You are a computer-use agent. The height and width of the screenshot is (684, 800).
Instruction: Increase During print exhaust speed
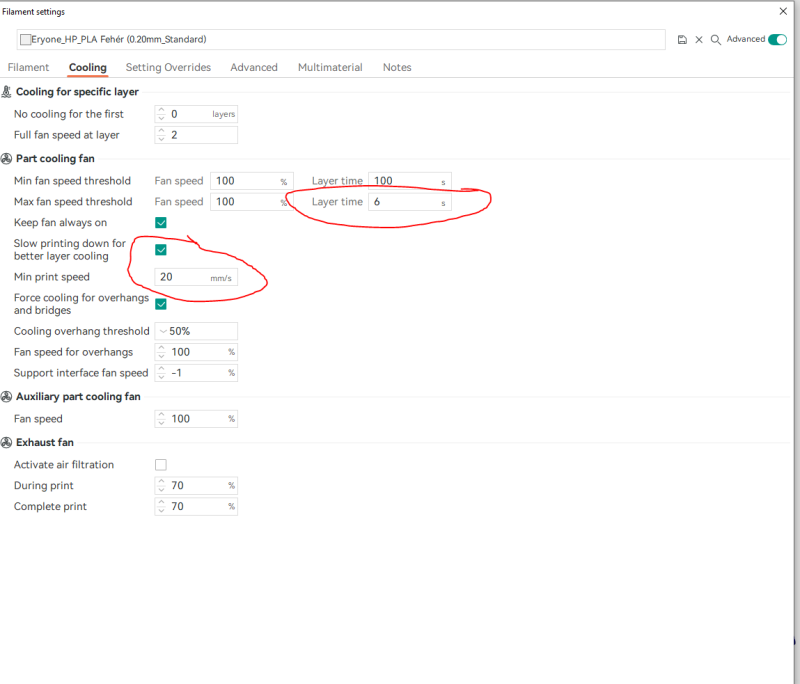tap(161, 482)
